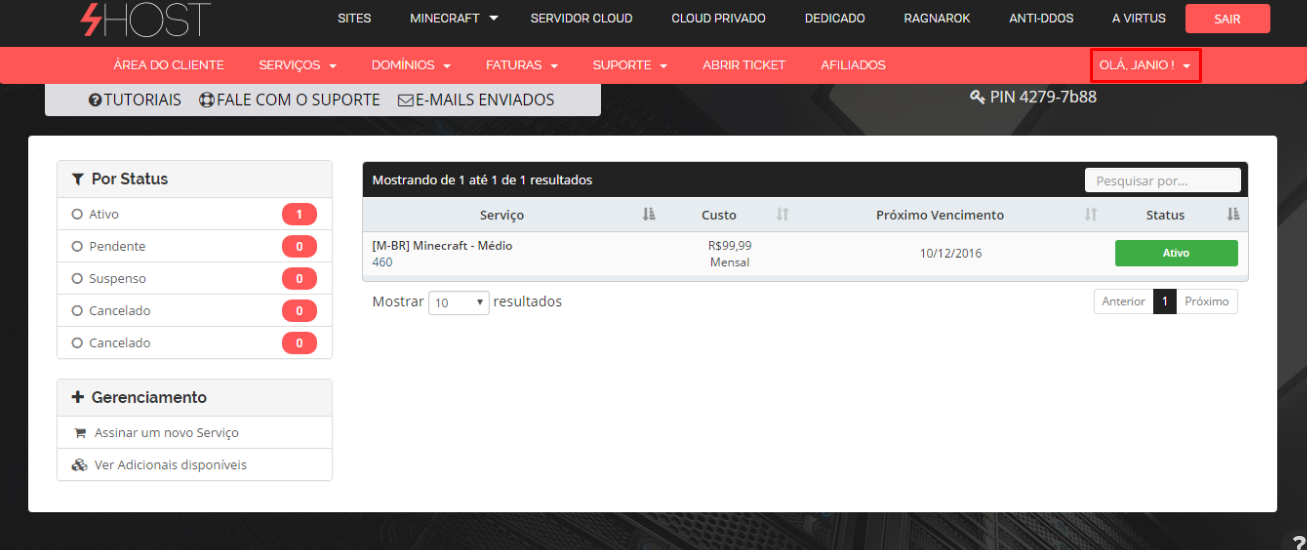
Task: Select page 1 in pagination
Action: (x=1164, y=302)
